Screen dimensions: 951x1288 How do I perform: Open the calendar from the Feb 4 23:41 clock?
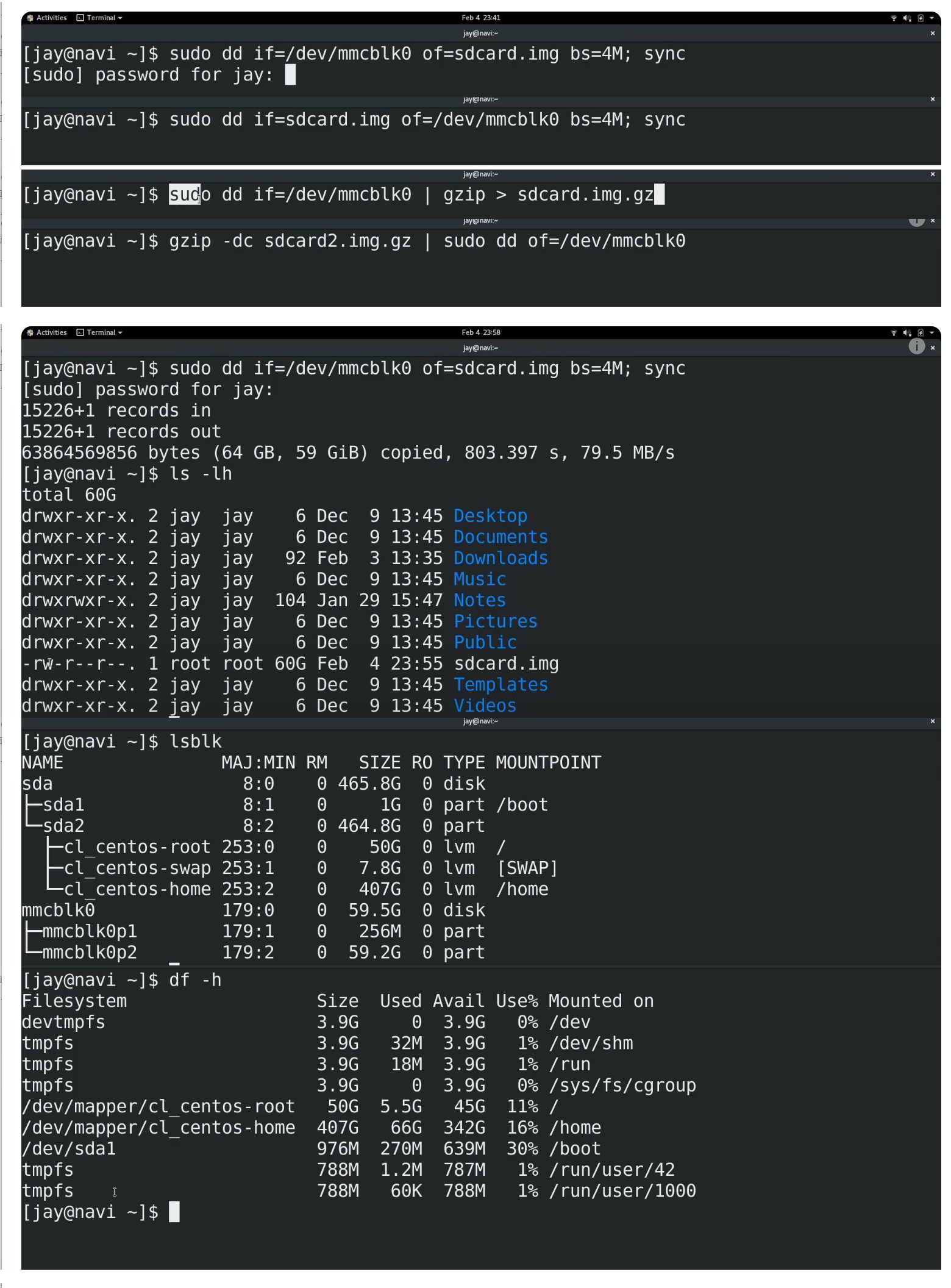point(480,18)
